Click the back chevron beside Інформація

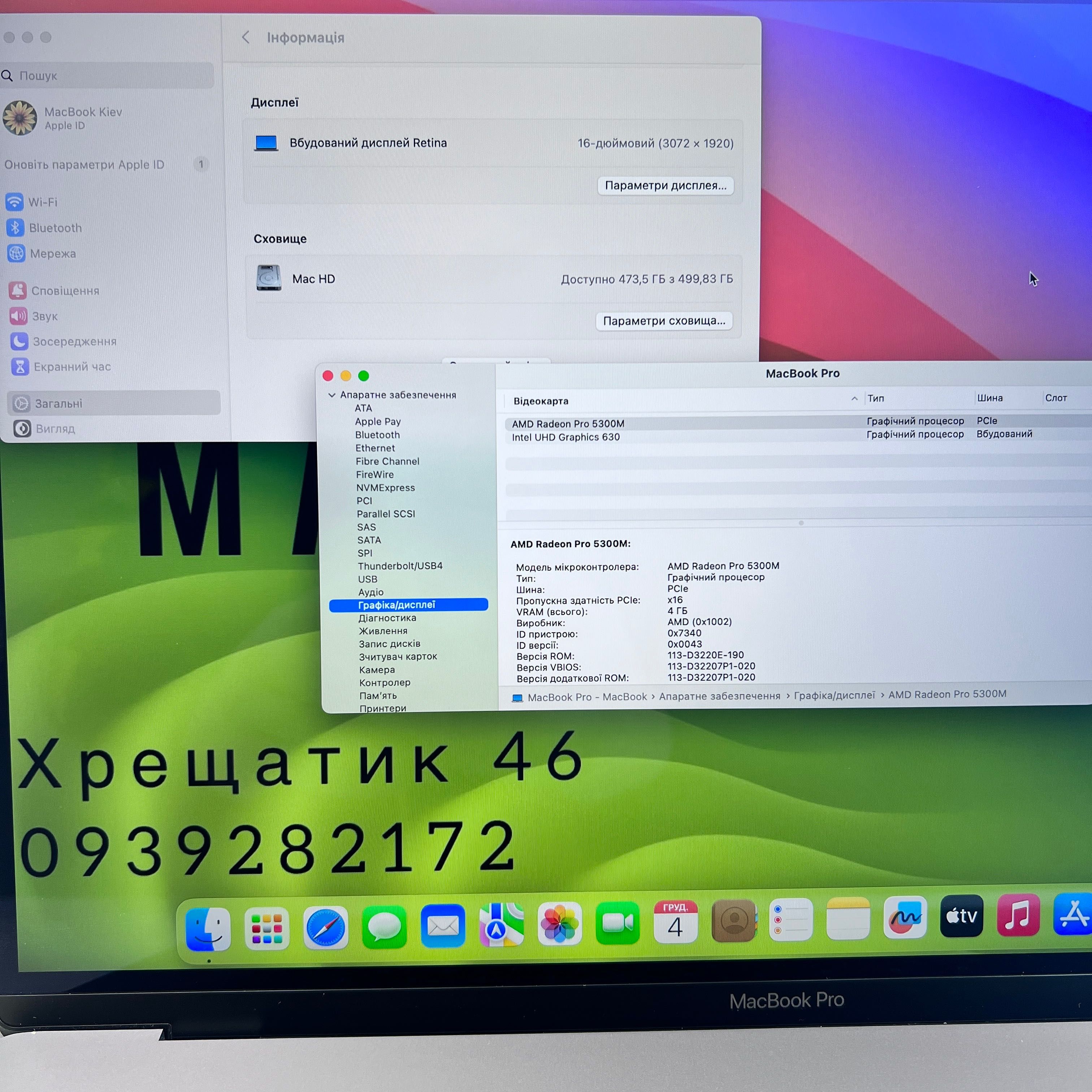246,37
